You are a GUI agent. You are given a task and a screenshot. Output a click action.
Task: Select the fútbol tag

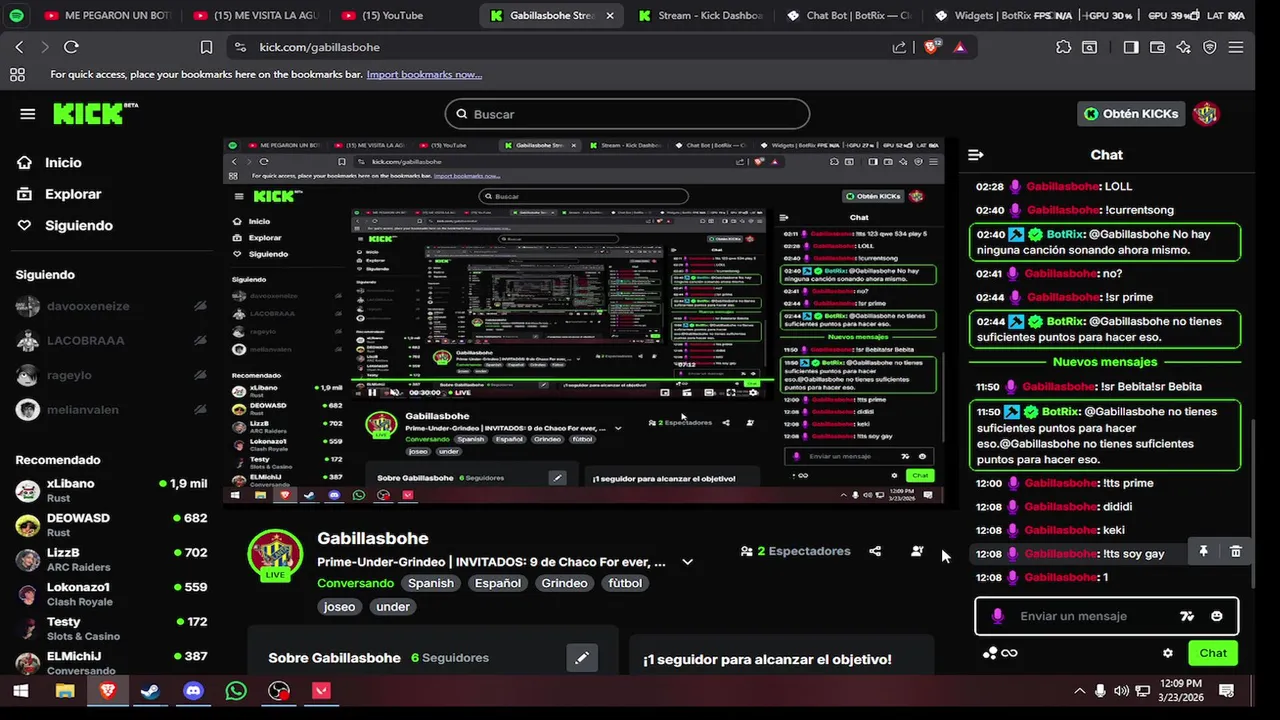coord(626,583)
